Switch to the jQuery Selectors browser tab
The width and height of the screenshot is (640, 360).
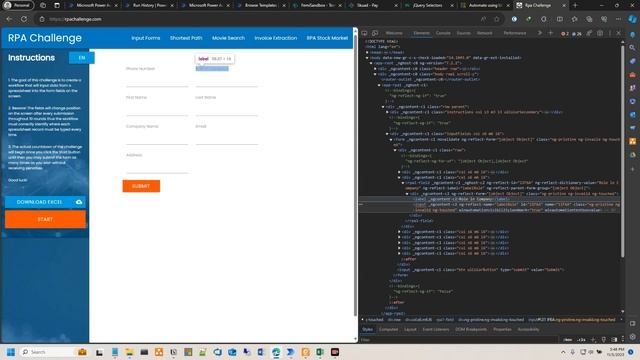pos(429,5)
